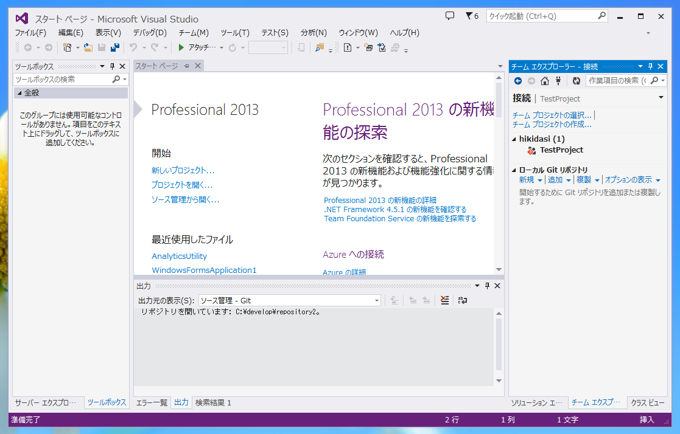Refresh the Team Explorer panel
Image resolution: width=680 pixels, height=434 pixels.
576,81
